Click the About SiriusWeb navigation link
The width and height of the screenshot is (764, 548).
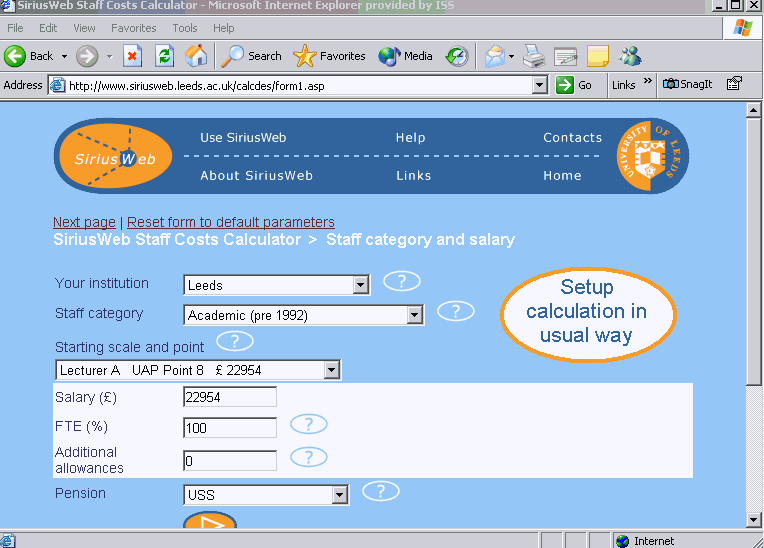[x=256, y=176]
